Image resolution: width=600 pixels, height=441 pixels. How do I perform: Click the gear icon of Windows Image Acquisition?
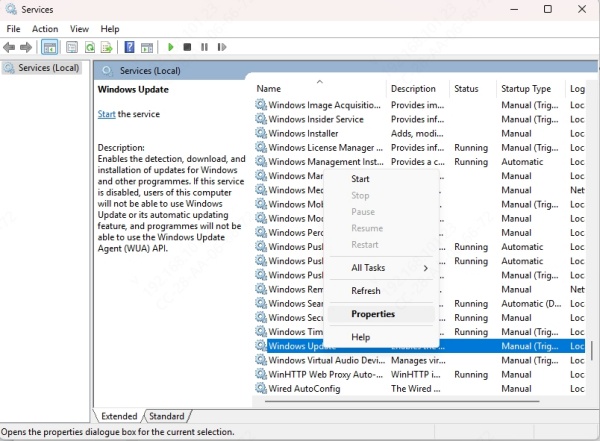(261, 105)
